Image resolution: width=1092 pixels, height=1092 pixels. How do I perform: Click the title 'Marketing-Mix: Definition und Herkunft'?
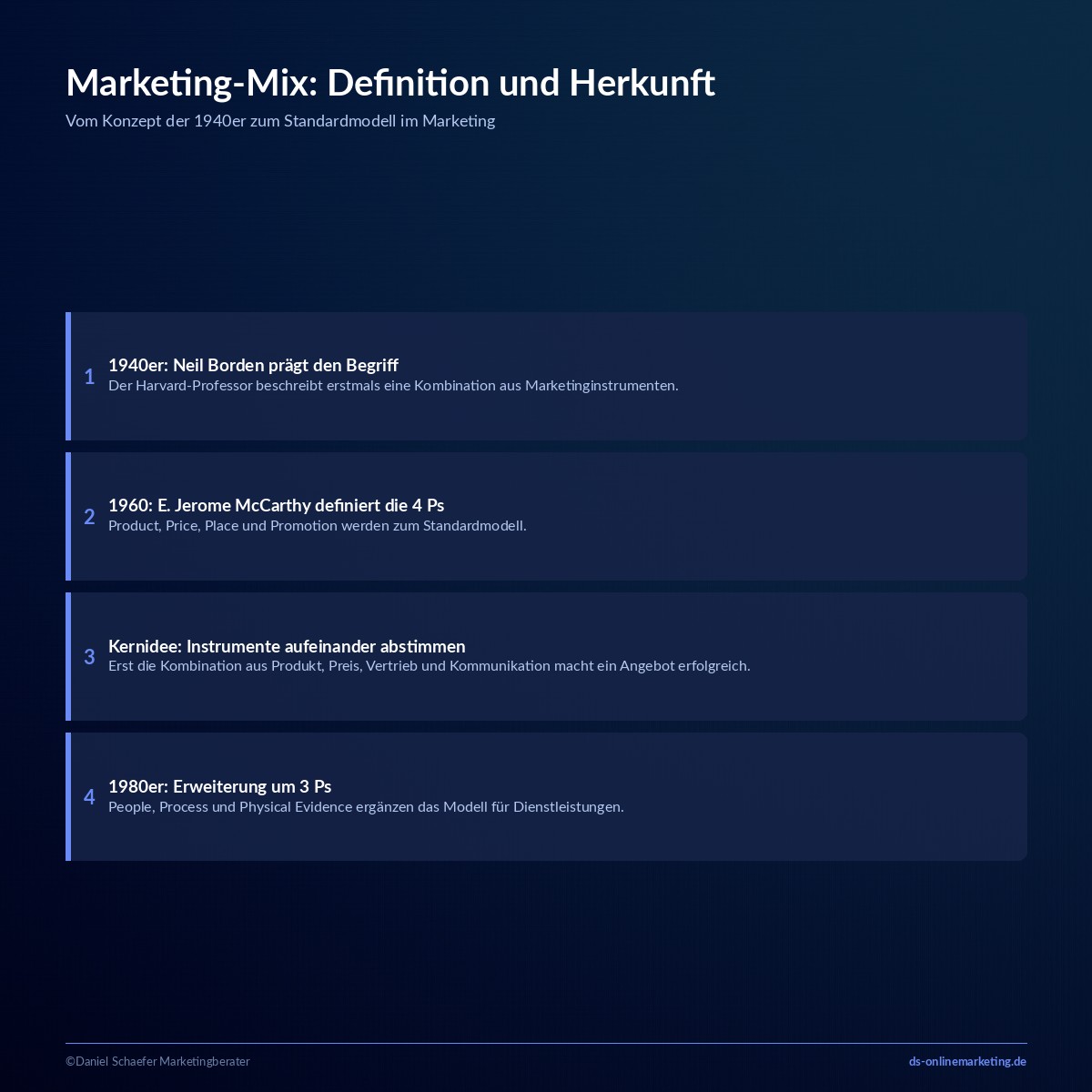(x=390, y=83)
